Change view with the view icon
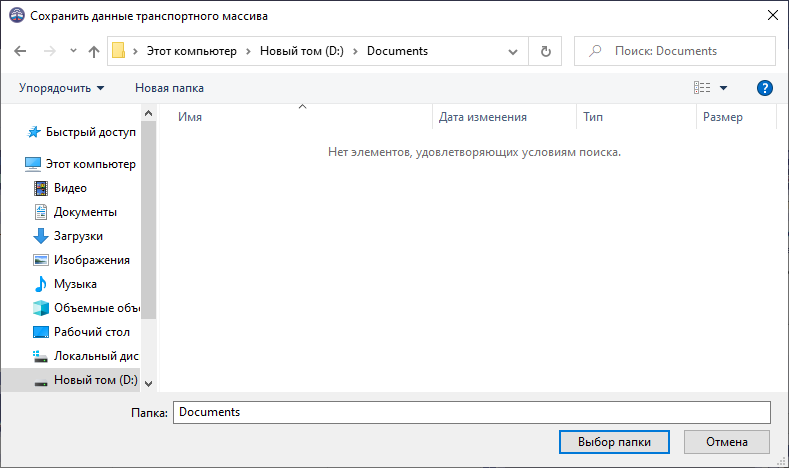The width and height of the screenshot is (789, 468). 702,88
